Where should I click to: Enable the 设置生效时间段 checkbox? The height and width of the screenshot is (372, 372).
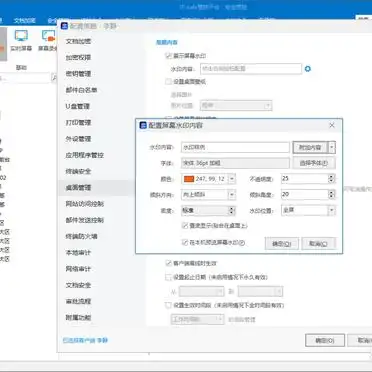169,305
